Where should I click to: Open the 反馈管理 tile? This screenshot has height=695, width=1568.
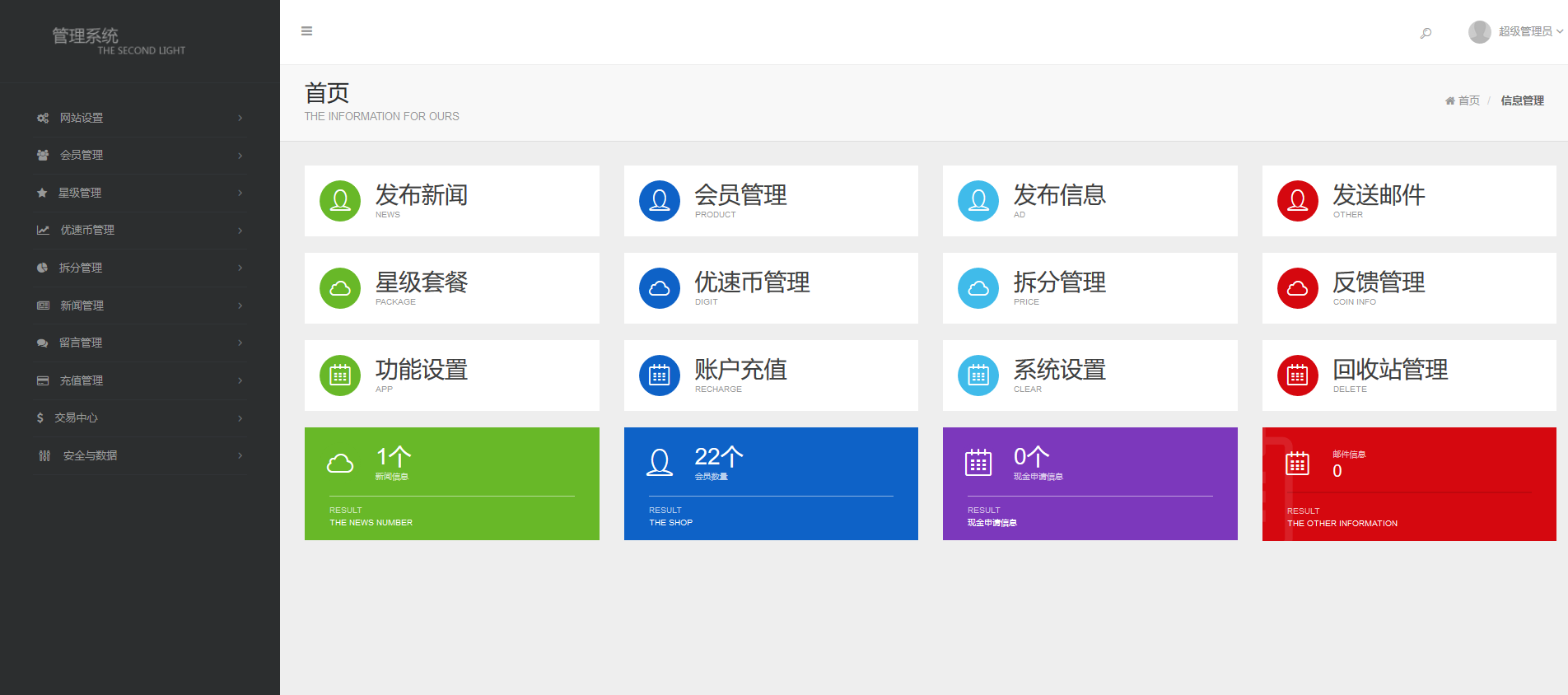(1379, 283)
